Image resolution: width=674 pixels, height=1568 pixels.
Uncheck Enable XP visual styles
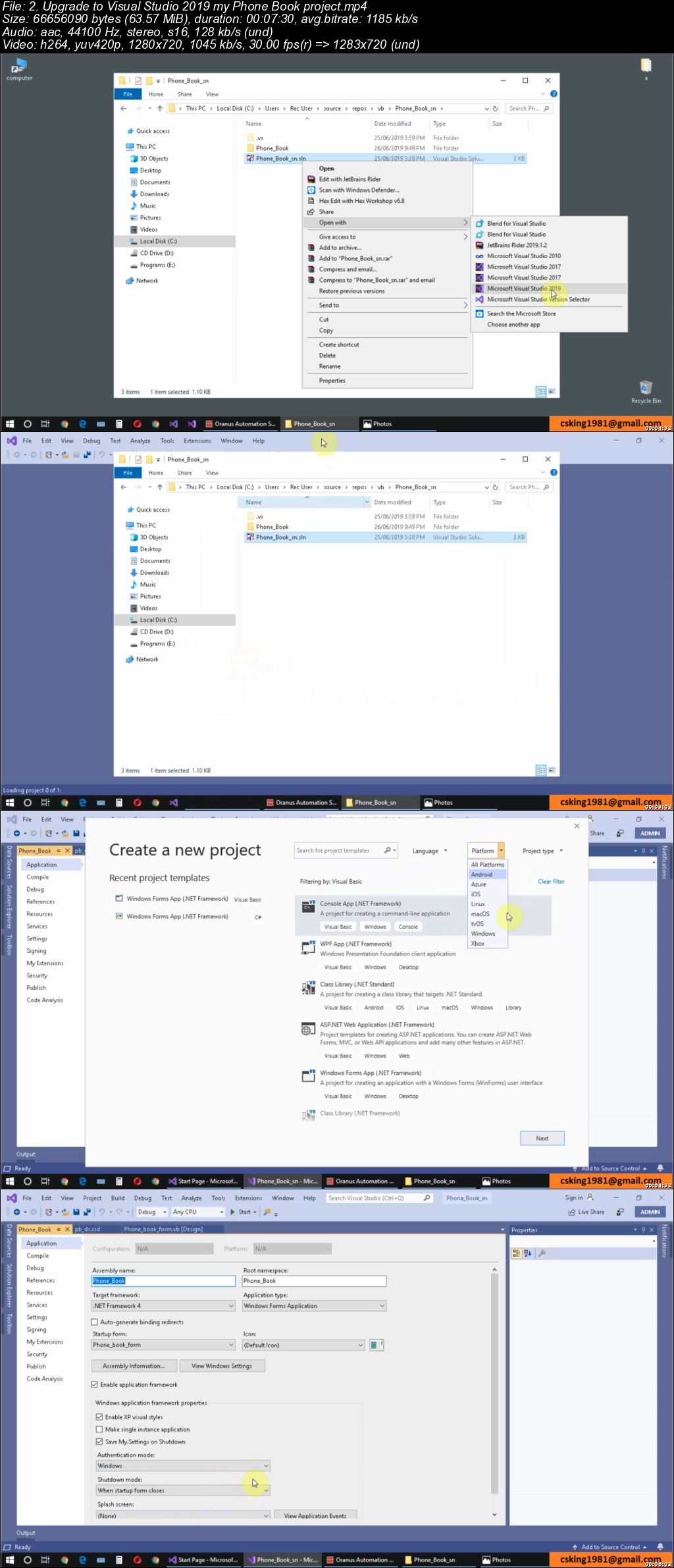coord(99,1417)
